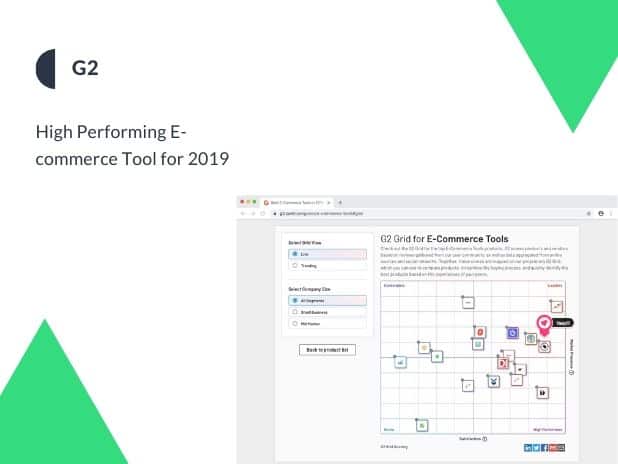Open a new browser tab
Image resolution: width=618 pixels, height=464 pixels.
(340, 202)
